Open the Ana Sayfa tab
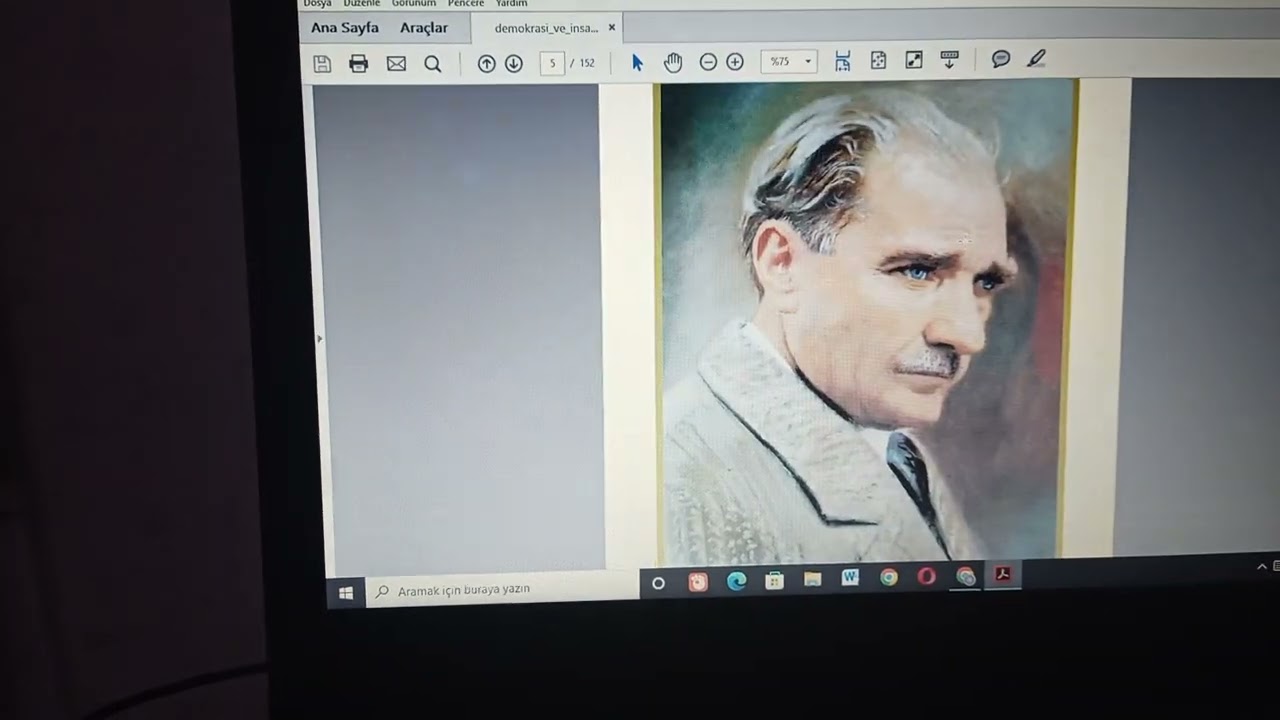The image size is (1280, 720). (x=345, y=28)
